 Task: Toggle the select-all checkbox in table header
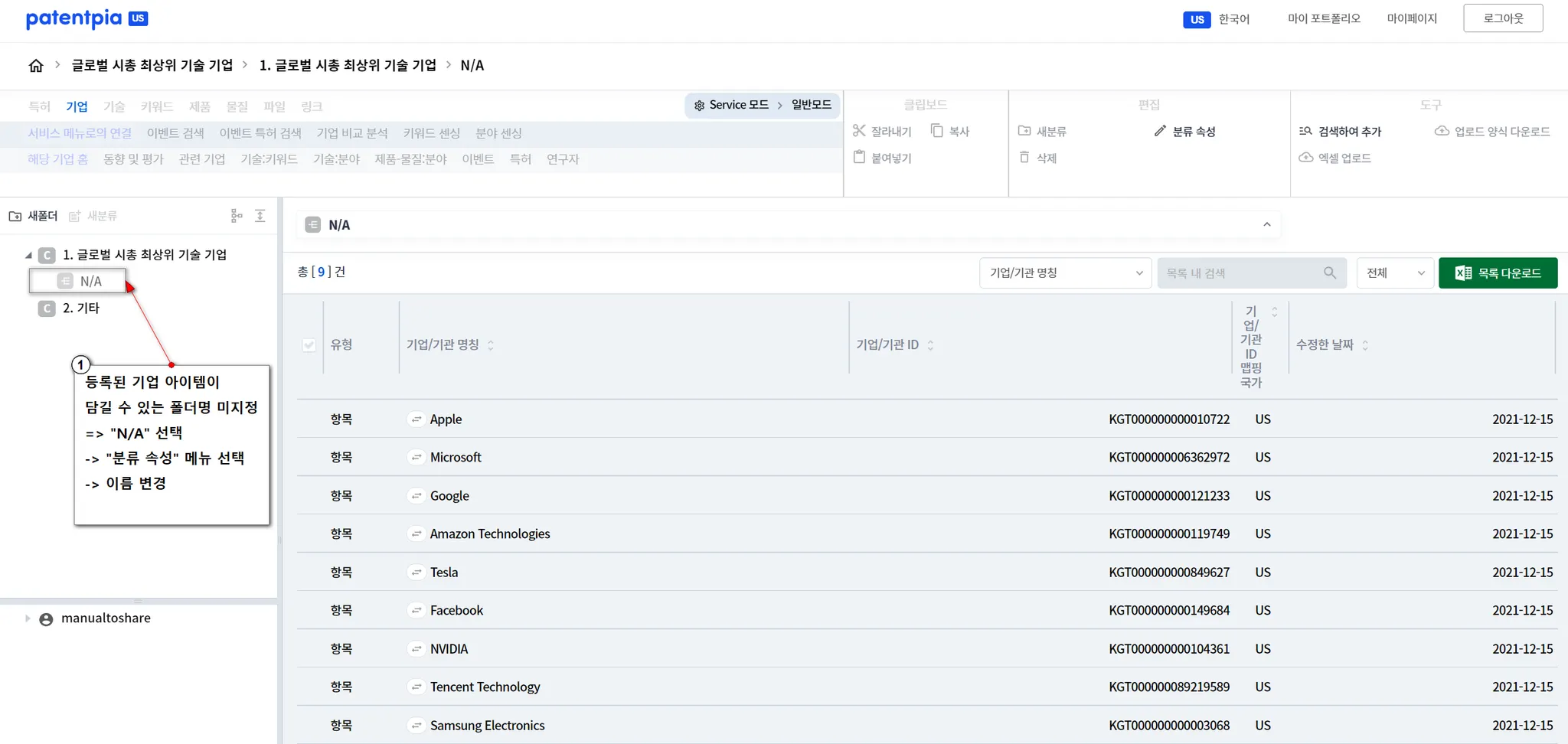(x=309, y=345)
